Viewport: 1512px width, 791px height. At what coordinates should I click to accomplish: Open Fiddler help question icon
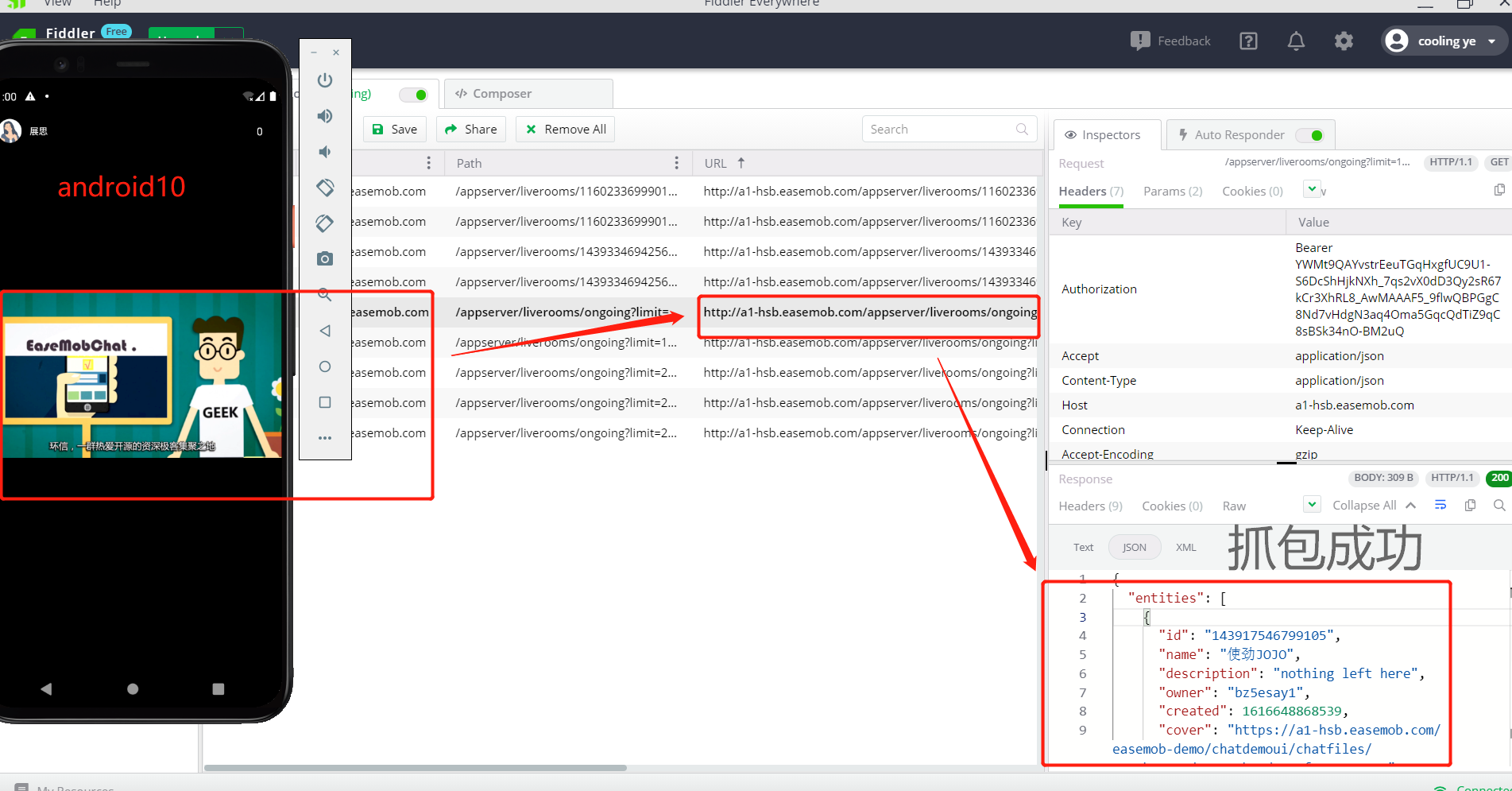1248,41
